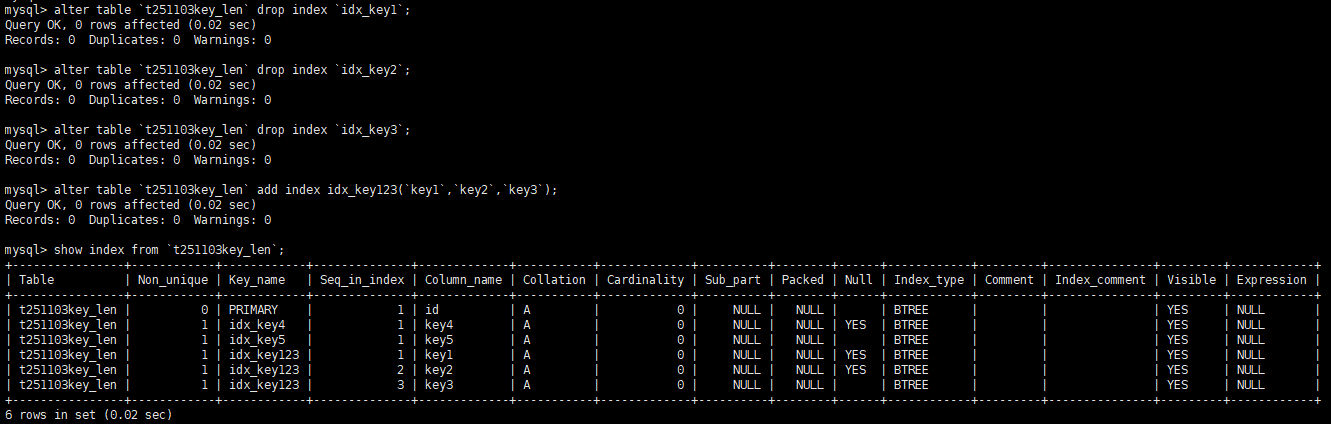
Task: Click the Column_name header text
Action: click(463, 280)
